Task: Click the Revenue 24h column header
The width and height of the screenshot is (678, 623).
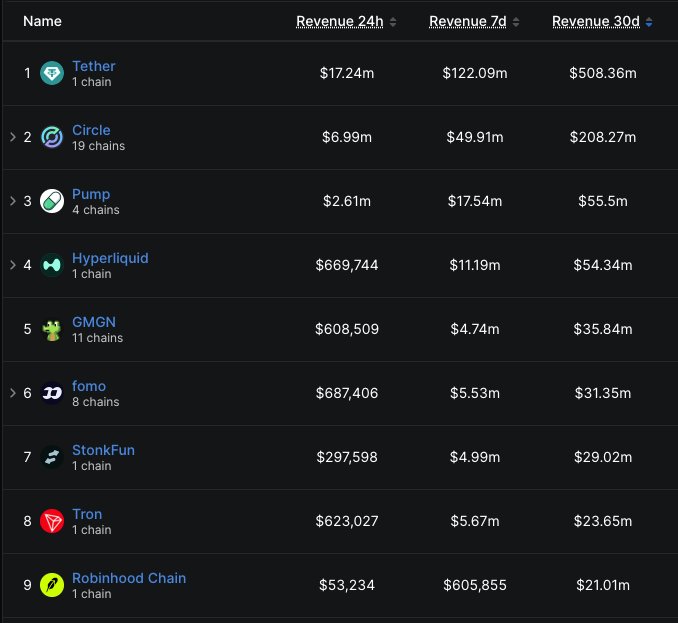Action: tap(339, 22)
